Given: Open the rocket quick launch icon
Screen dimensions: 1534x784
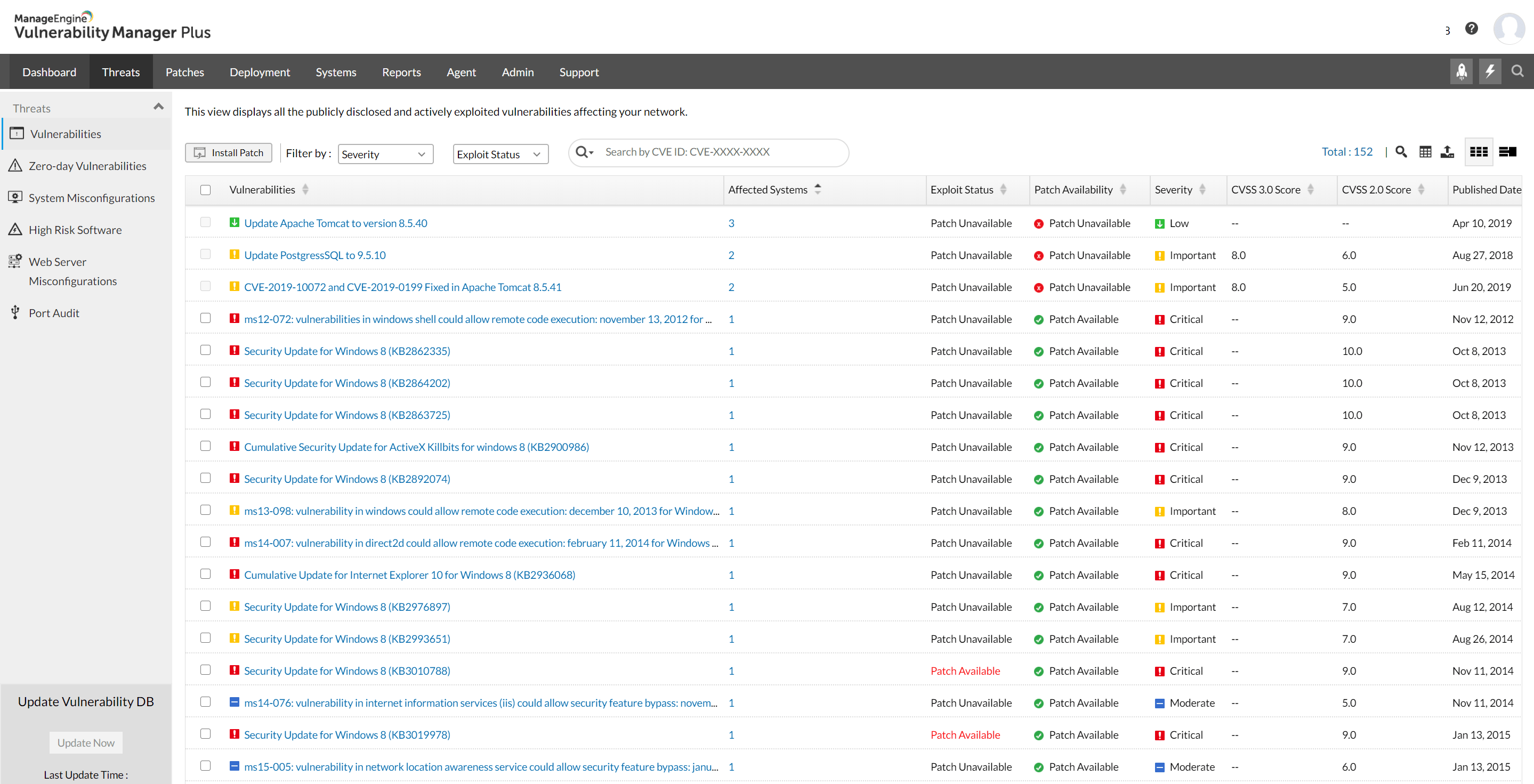Looking at the screenshot, I should (x=1462, y=72).
